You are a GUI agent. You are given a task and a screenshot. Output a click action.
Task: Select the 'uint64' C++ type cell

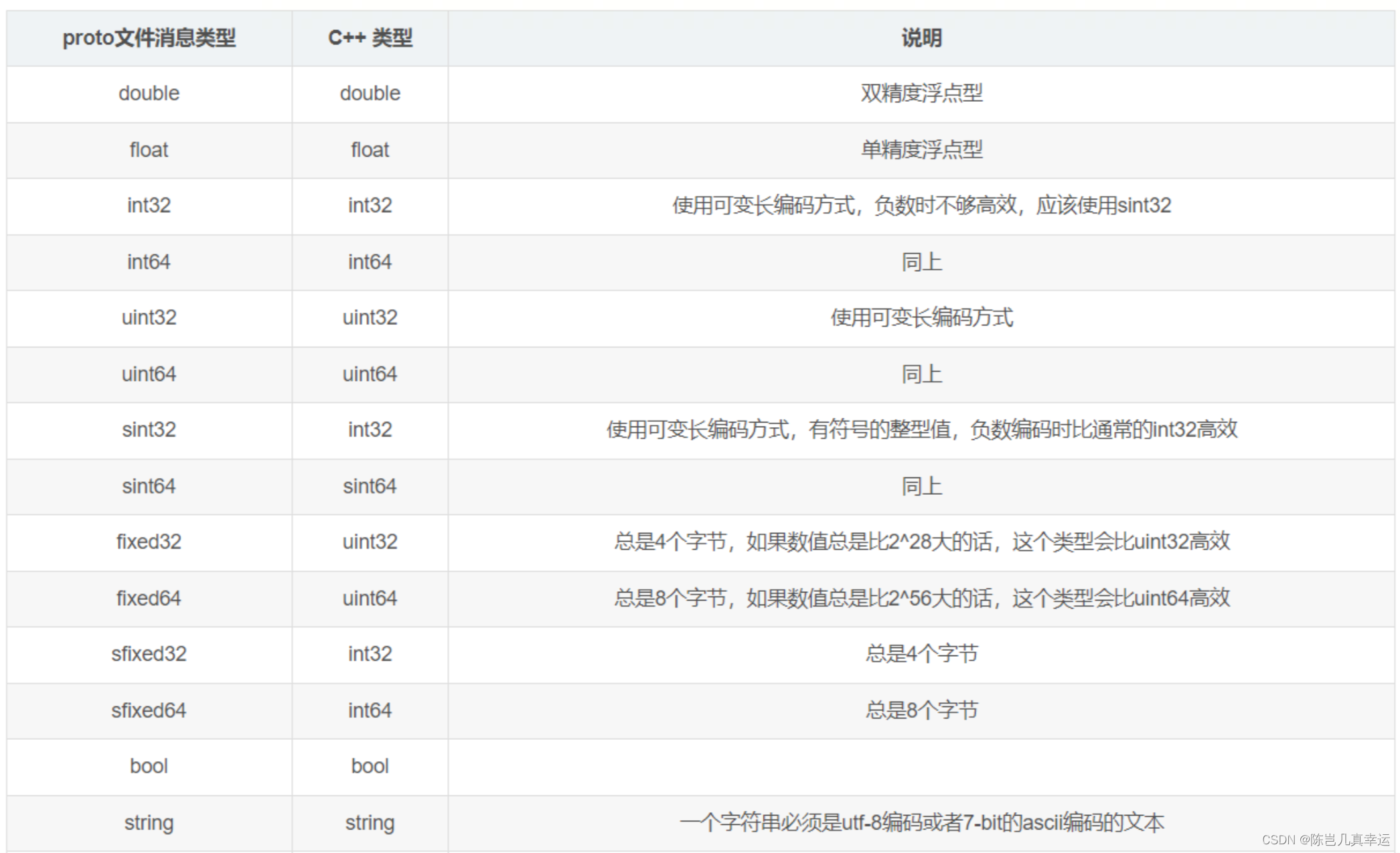tap(370, 374)
